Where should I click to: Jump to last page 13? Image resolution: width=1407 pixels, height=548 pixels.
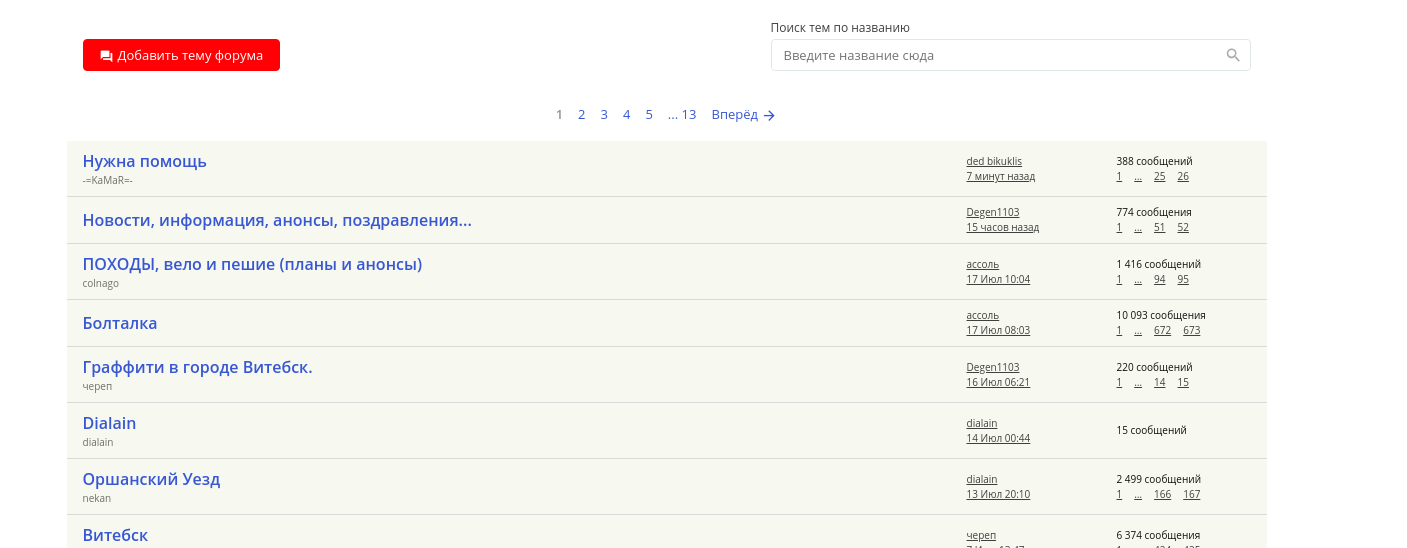[689, 114]
